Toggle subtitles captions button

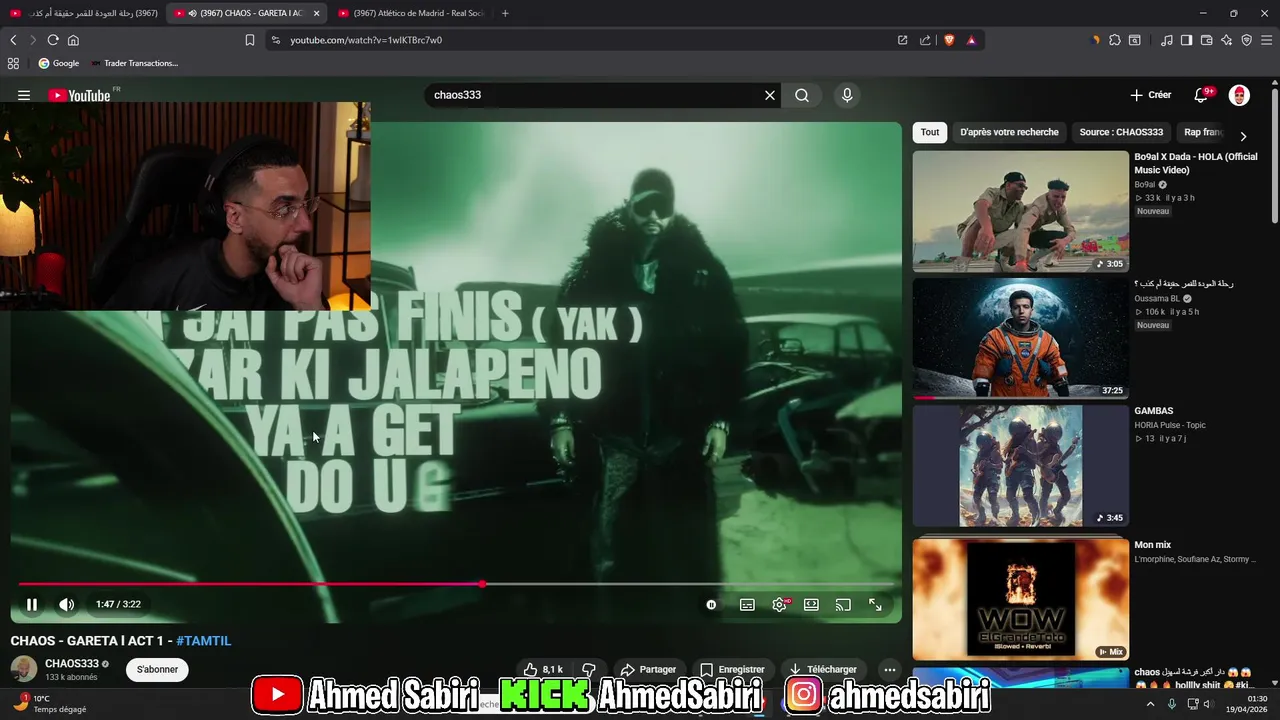(747, 604)
